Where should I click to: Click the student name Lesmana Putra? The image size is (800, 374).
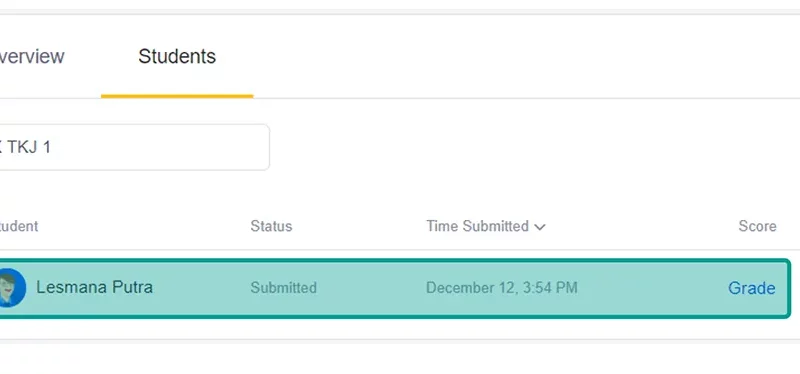click(x=94, y=287)
